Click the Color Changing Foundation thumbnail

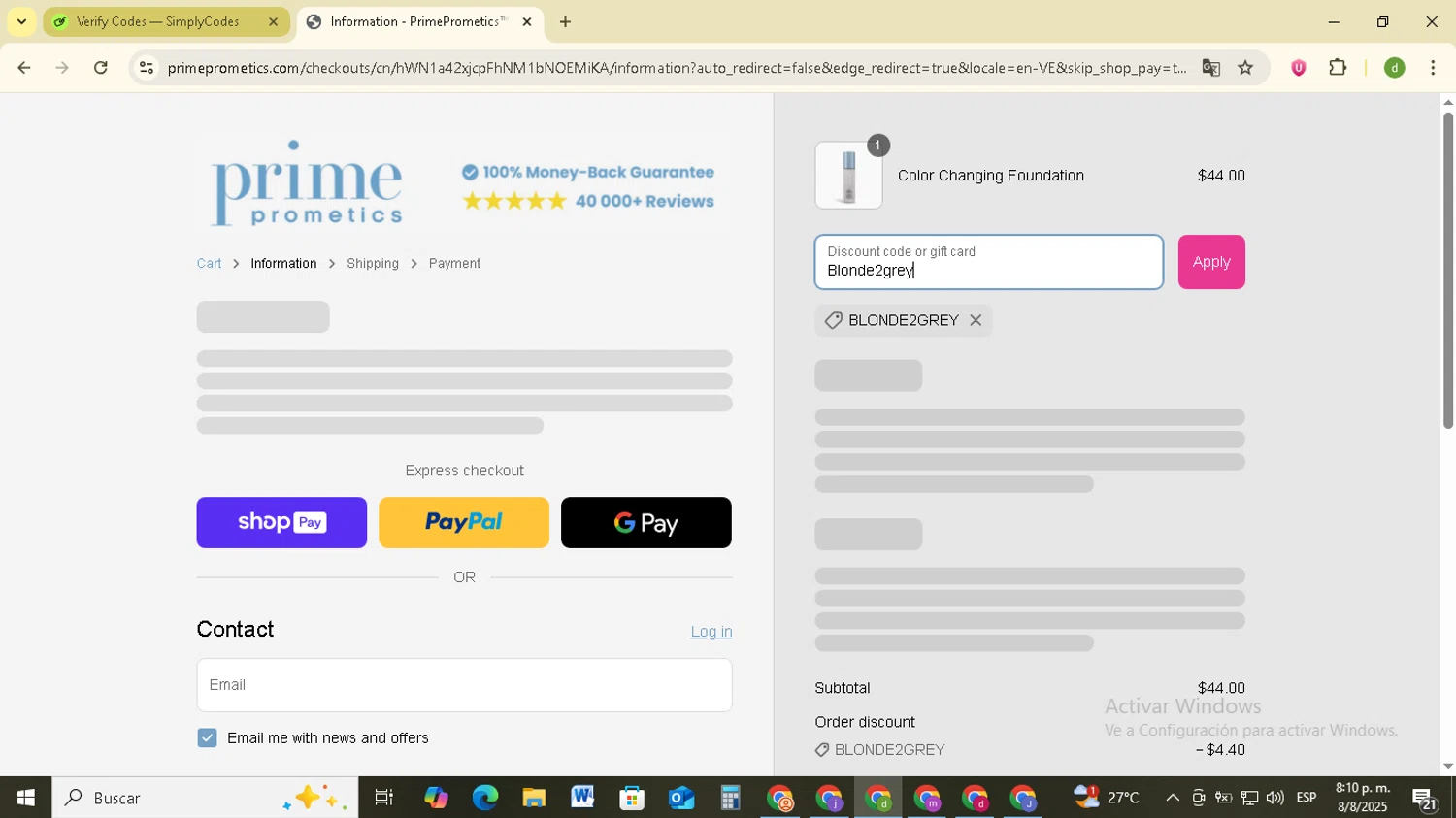point(848,176)
